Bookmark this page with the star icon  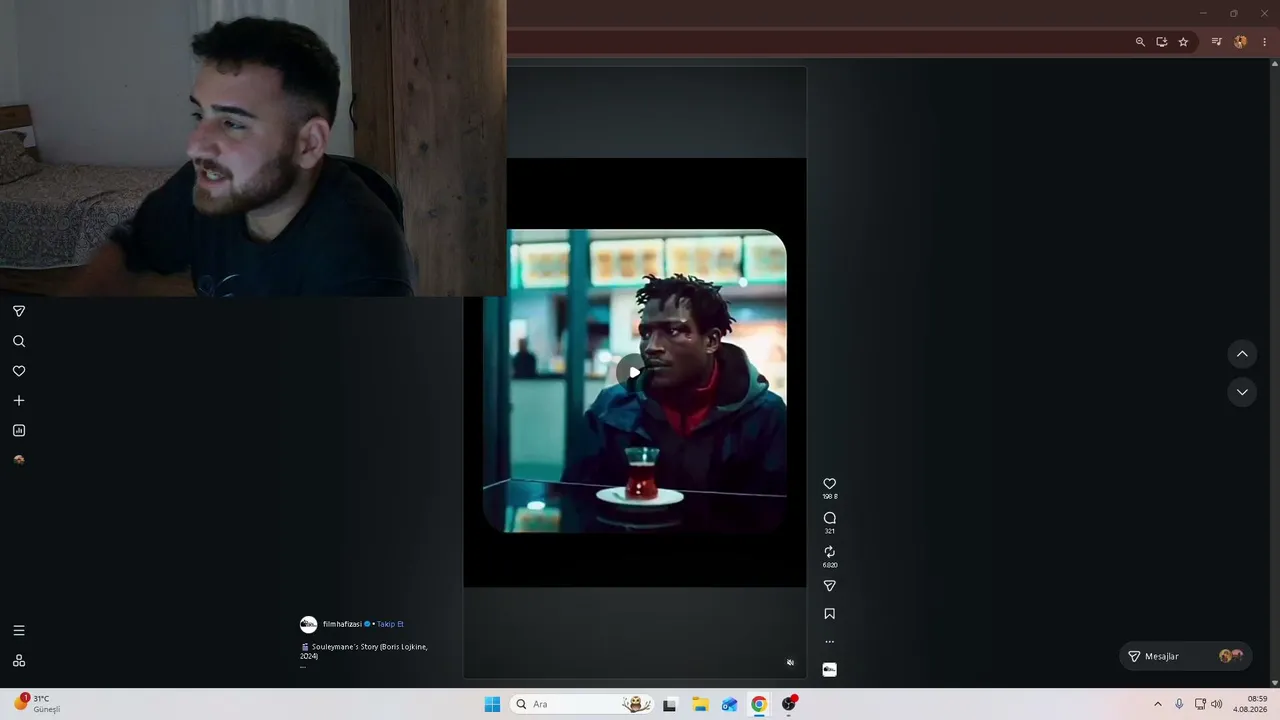tap(1184, 42)
